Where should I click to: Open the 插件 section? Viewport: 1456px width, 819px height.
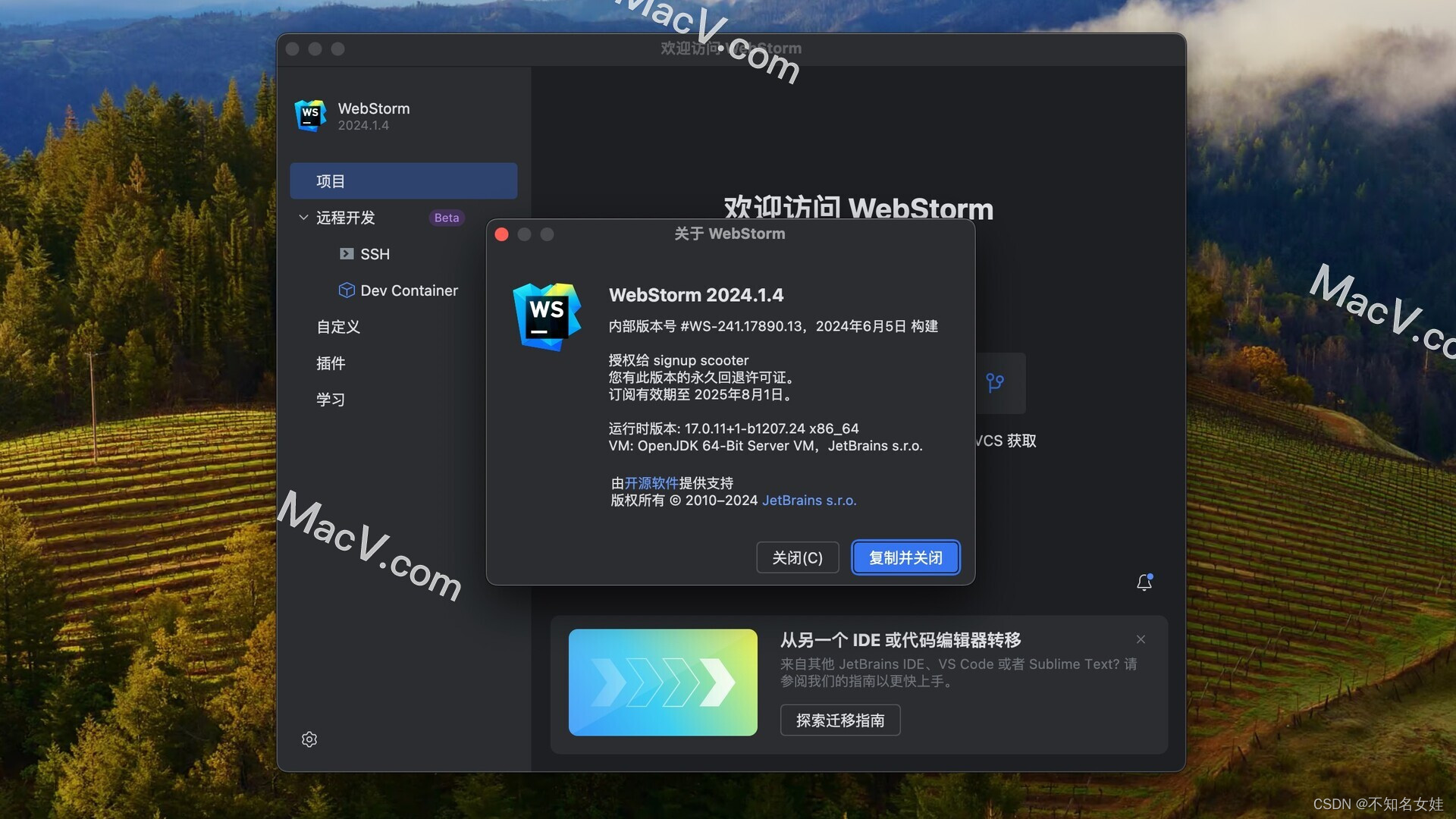tap(331, 363)
